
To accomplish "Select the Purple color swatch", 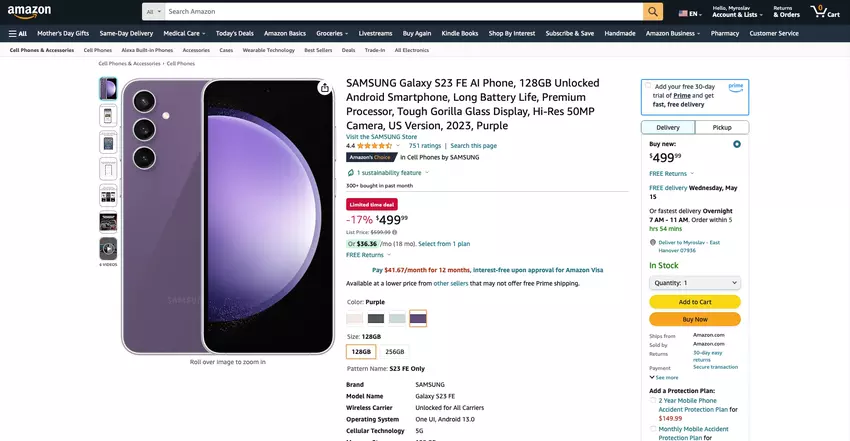I will [x=418, y=319].
